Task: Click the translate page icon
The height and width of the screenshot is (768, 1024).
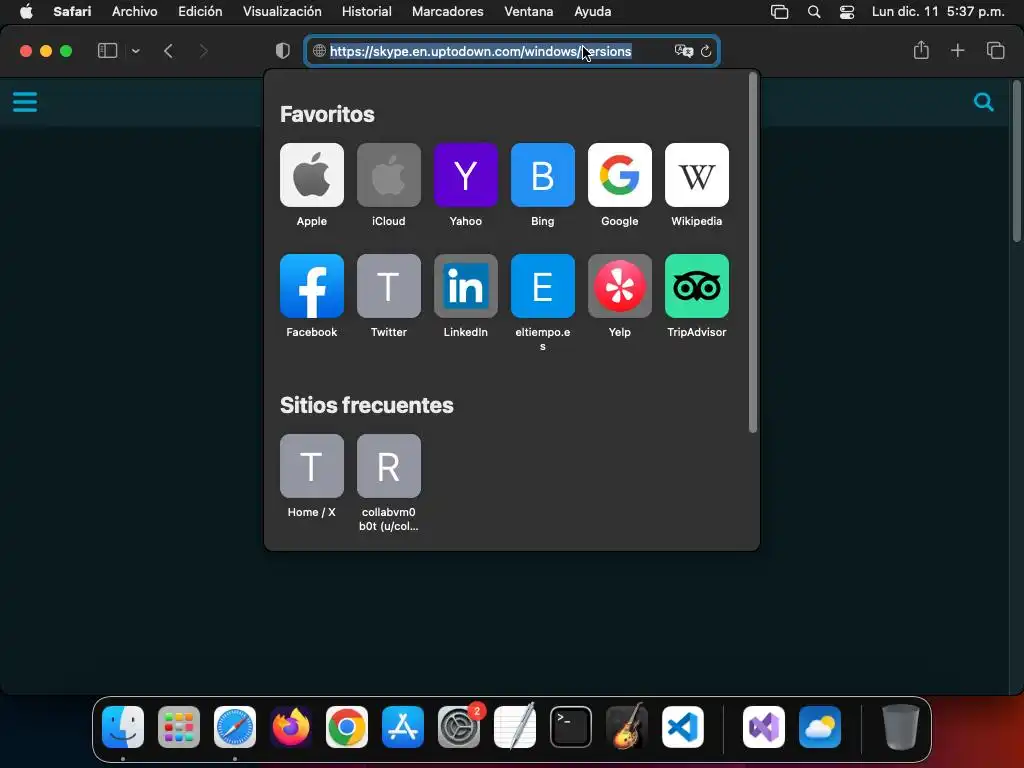Action: click(x=683, y=51)
